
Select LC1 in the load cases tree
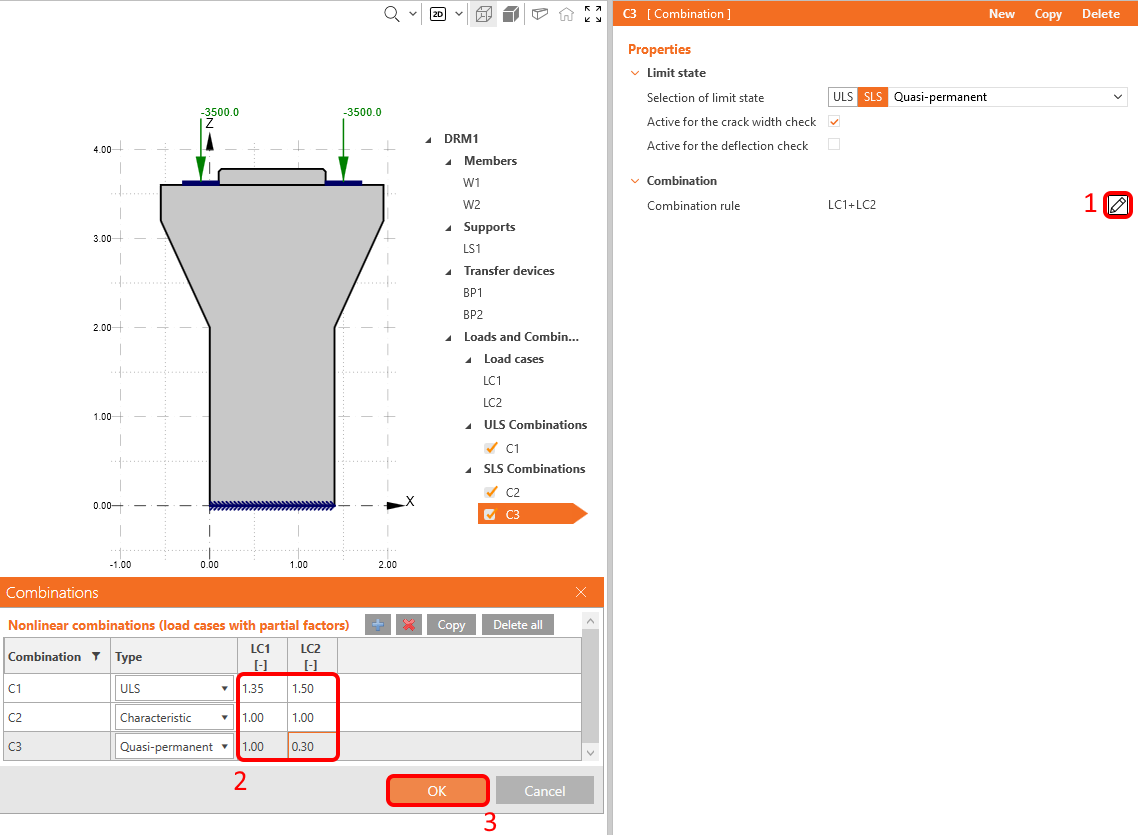pos(492,381)
